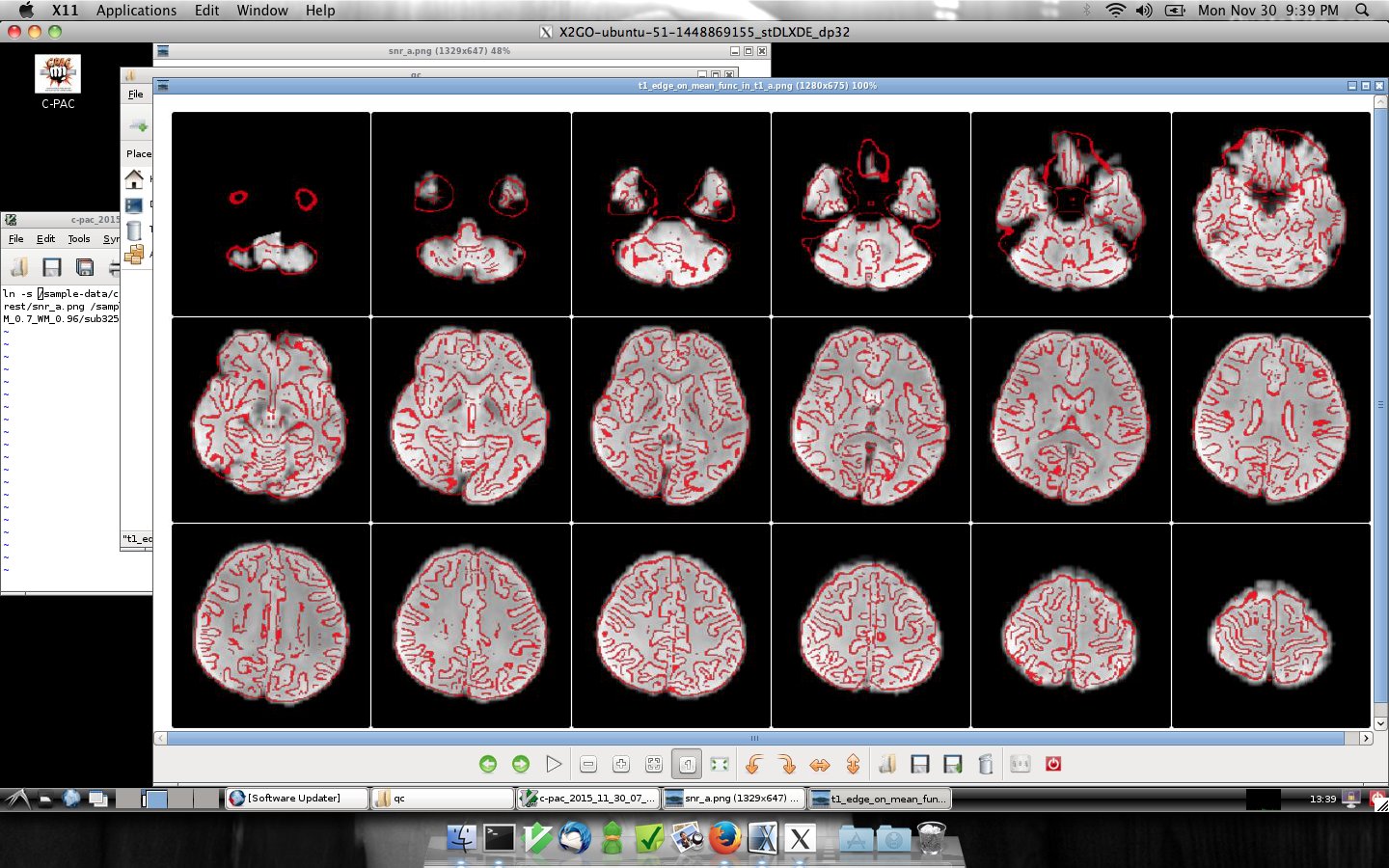Open preferences icon in viewer toolbar
The width and height of the screenshot is (1389, 868).
(1021, 764)
